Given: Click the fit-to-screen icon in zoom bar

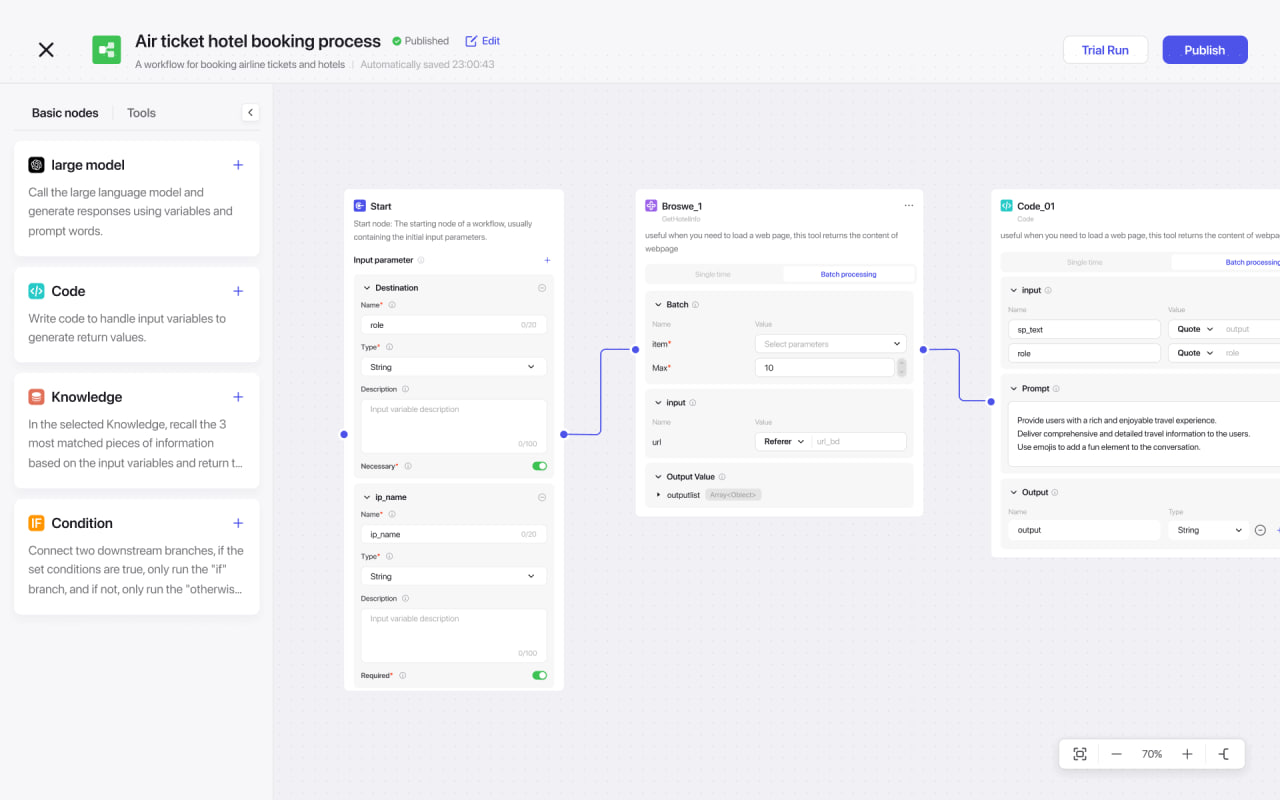Looking at the screenshot, I should pyautogui.click(x=1080, y=754).
